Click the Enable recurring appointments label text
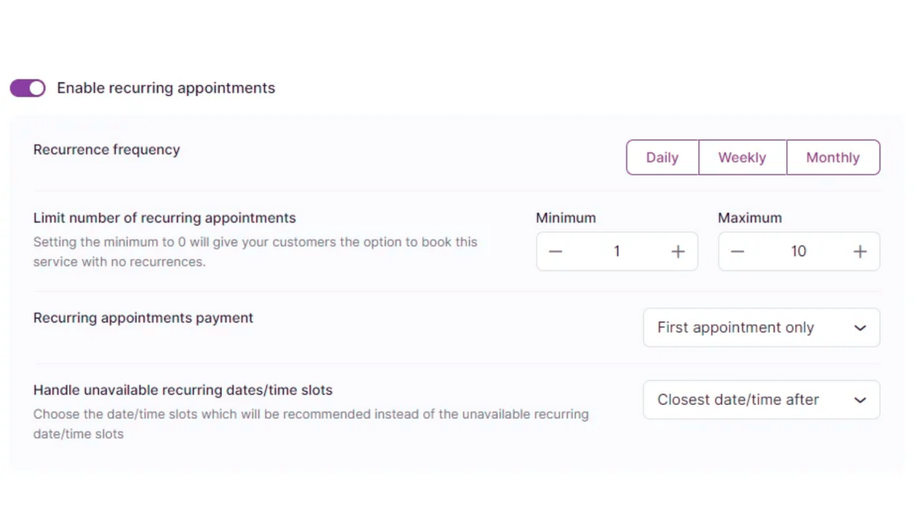Image resolution: width=920 pixels, height=517 pixels. [166, 88]
